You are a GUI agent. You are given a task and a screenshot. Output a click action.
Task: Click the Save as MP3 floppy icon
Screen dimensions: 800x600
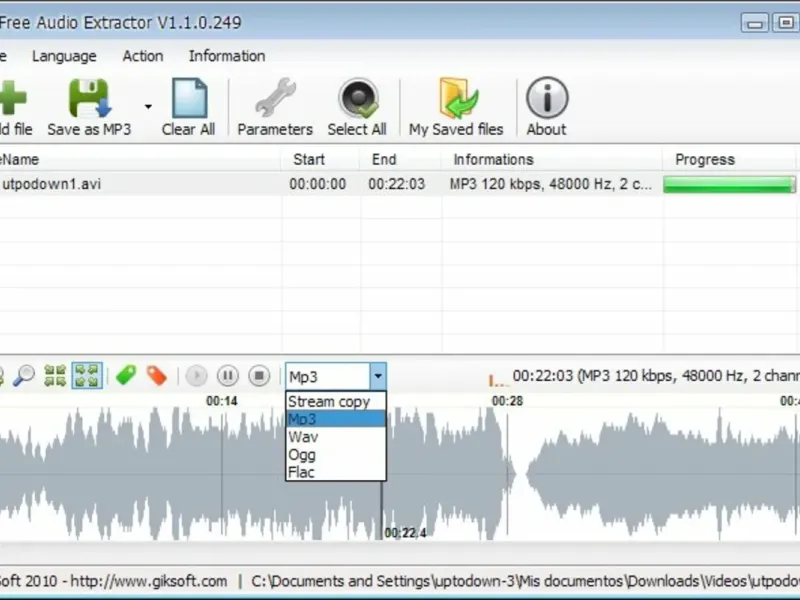click(90, 98)
